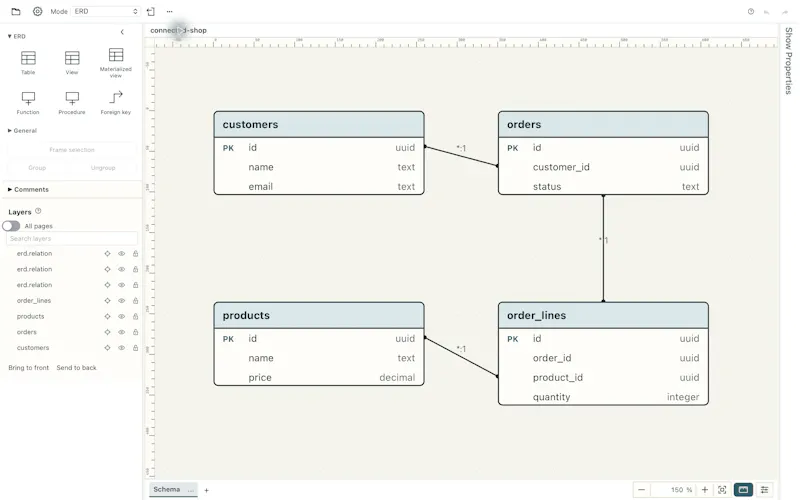The height and width of the screenshot is (500, 800).
Task: Select the customers table header on canvas
Action: point(319,124)
